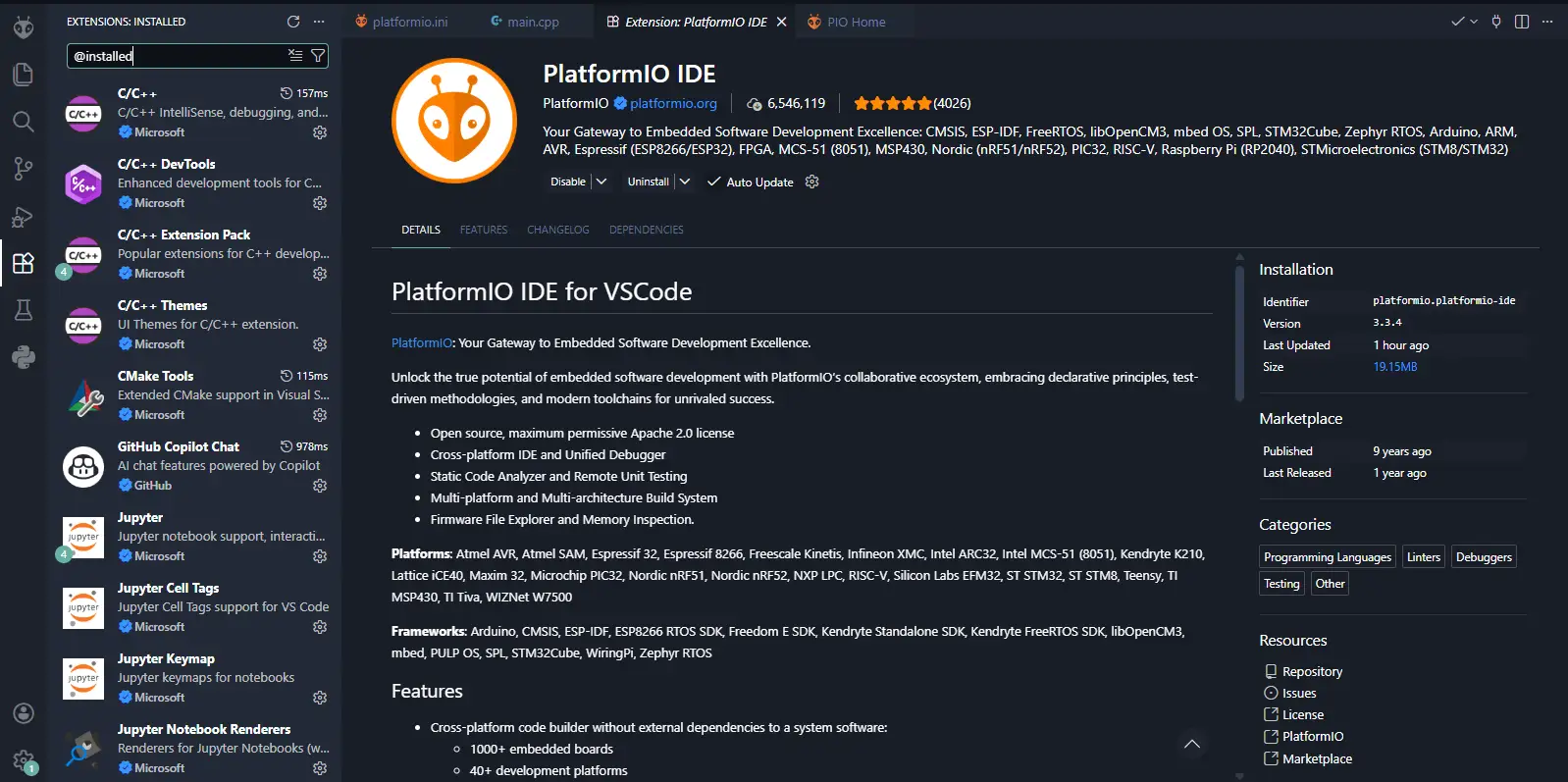Select the Testing category tag
This screenshot has width=1568, height=782.
click(1281, 584)
